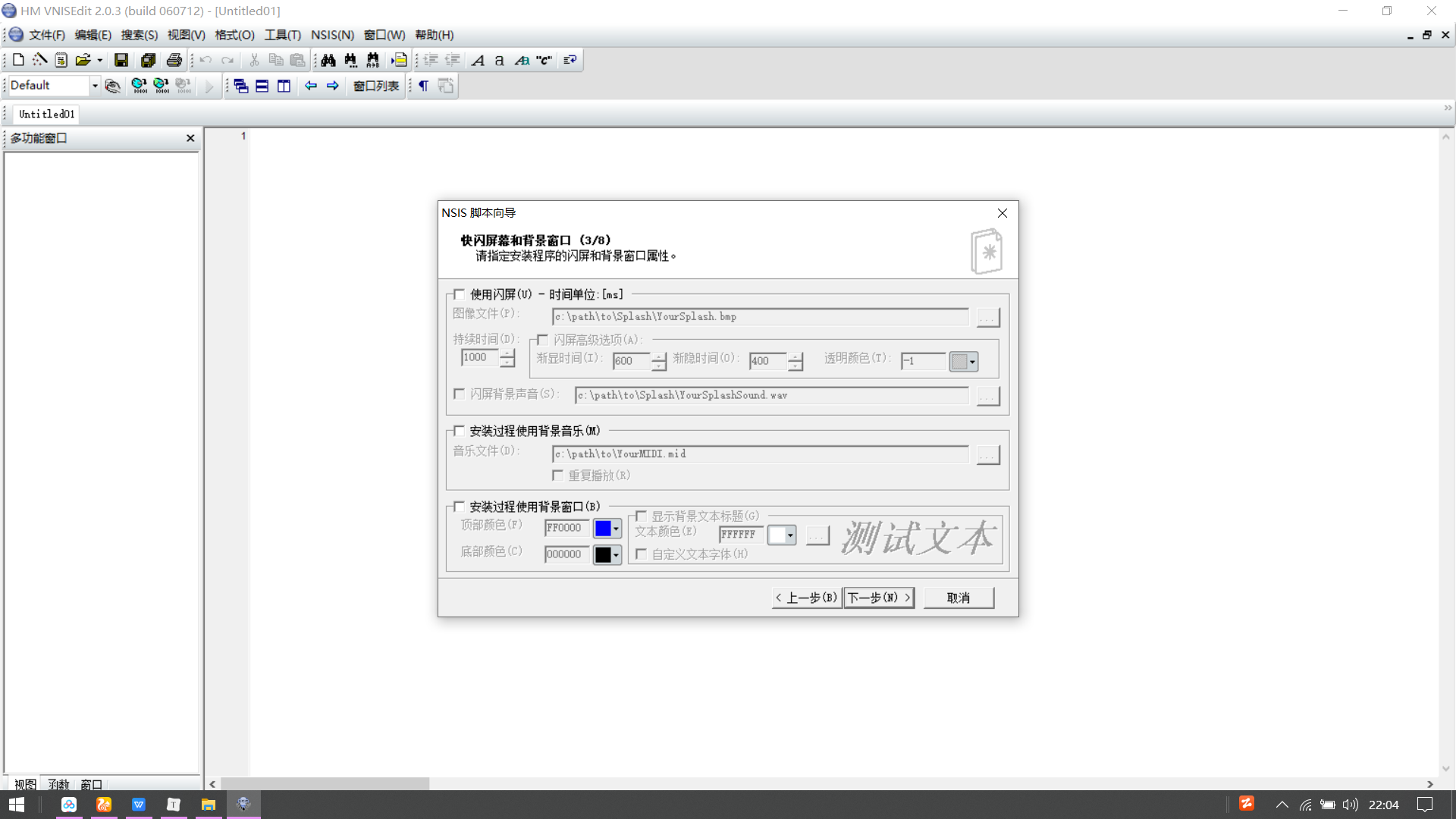Click the white 文本颜色 color swatch
The height and width of the screenshot is (819, 1456).
(x=777, y=535)
